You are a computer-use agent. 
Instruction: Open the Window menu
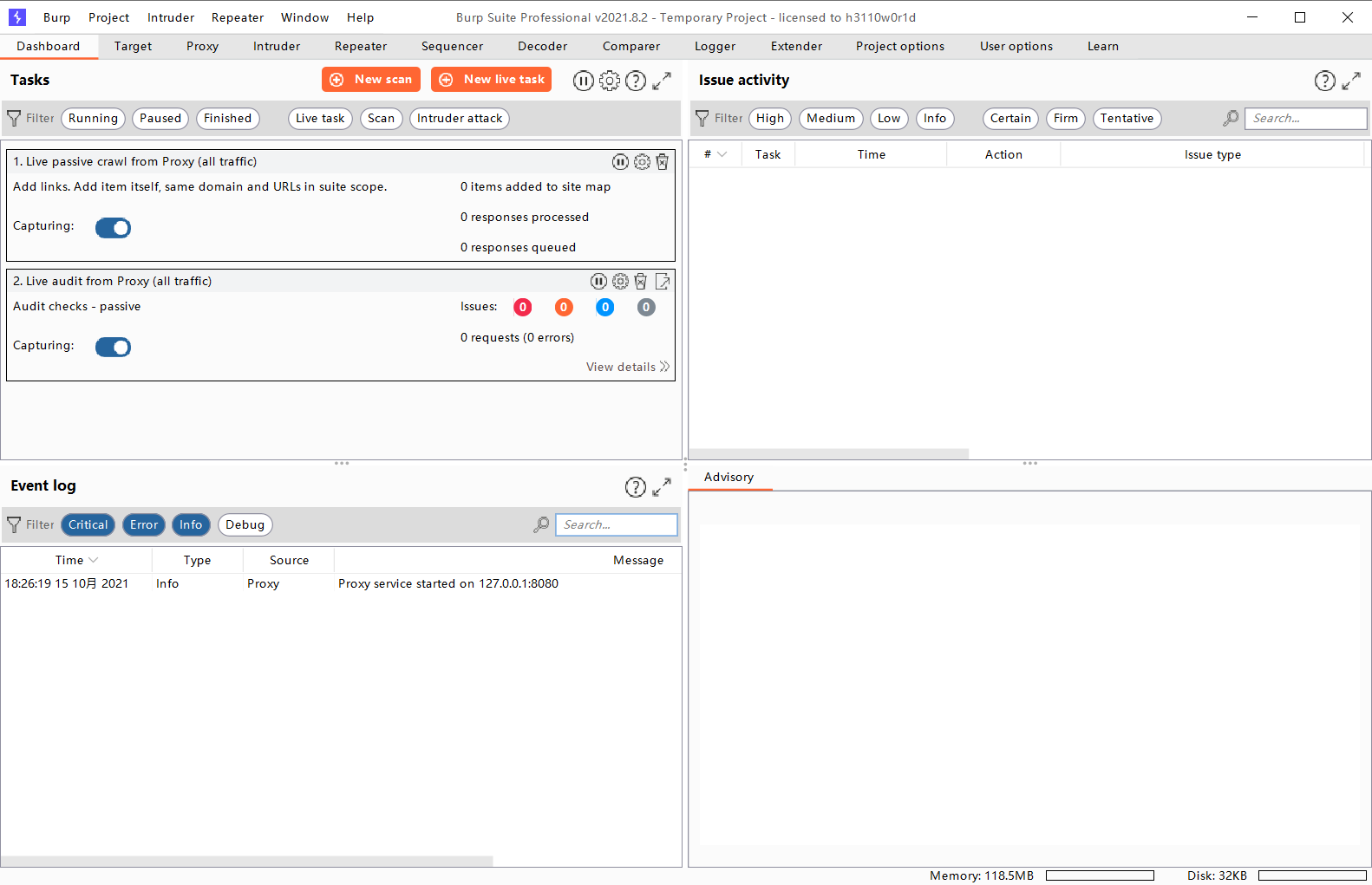(305, 17)
